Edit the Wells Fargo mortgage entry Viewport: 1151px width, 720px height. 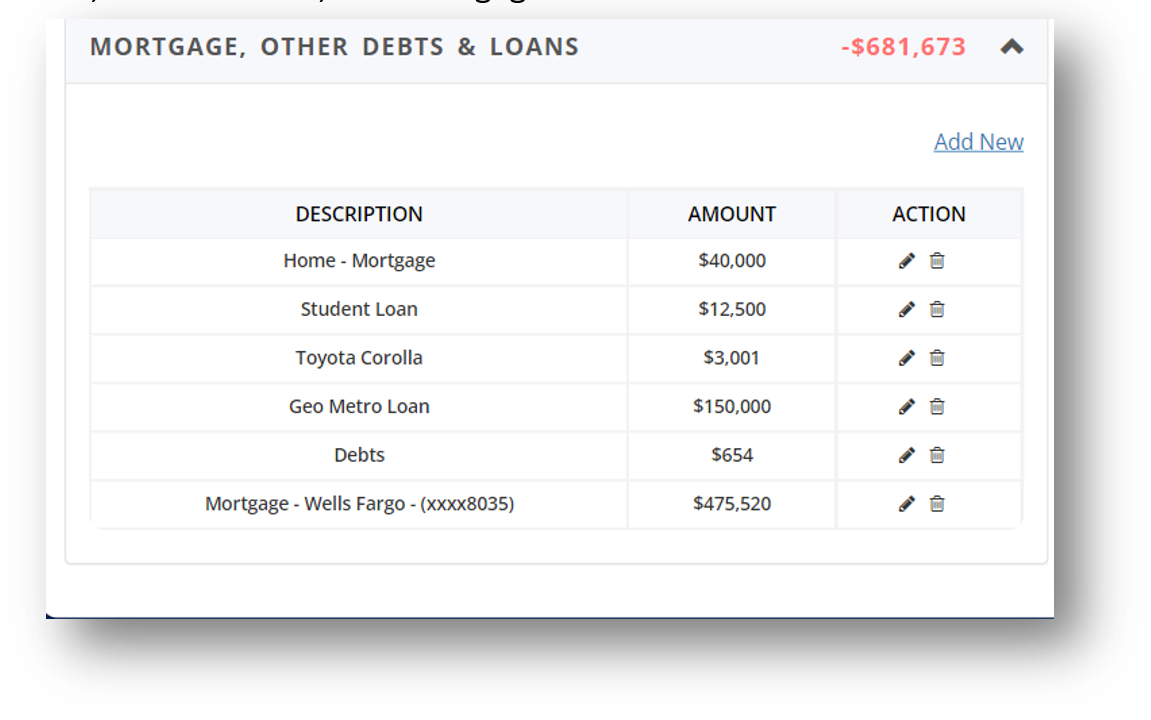[907, 503]
